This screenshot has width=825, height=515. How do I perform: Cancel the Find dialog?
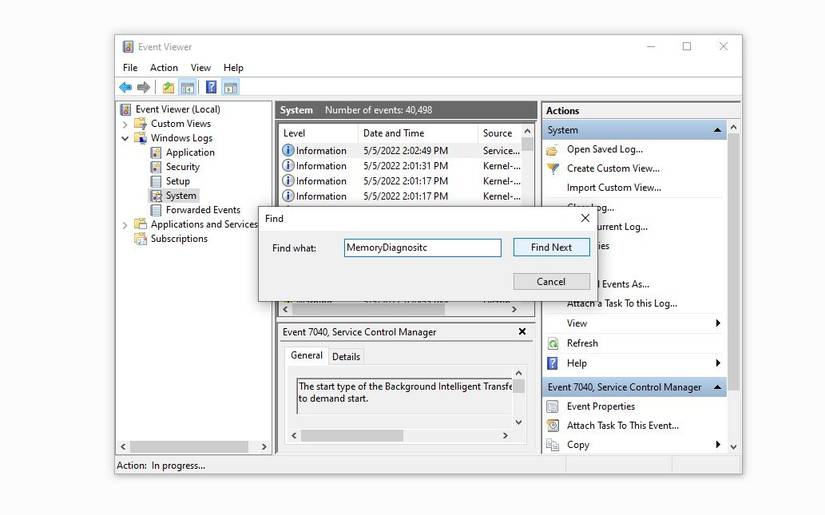551,282
